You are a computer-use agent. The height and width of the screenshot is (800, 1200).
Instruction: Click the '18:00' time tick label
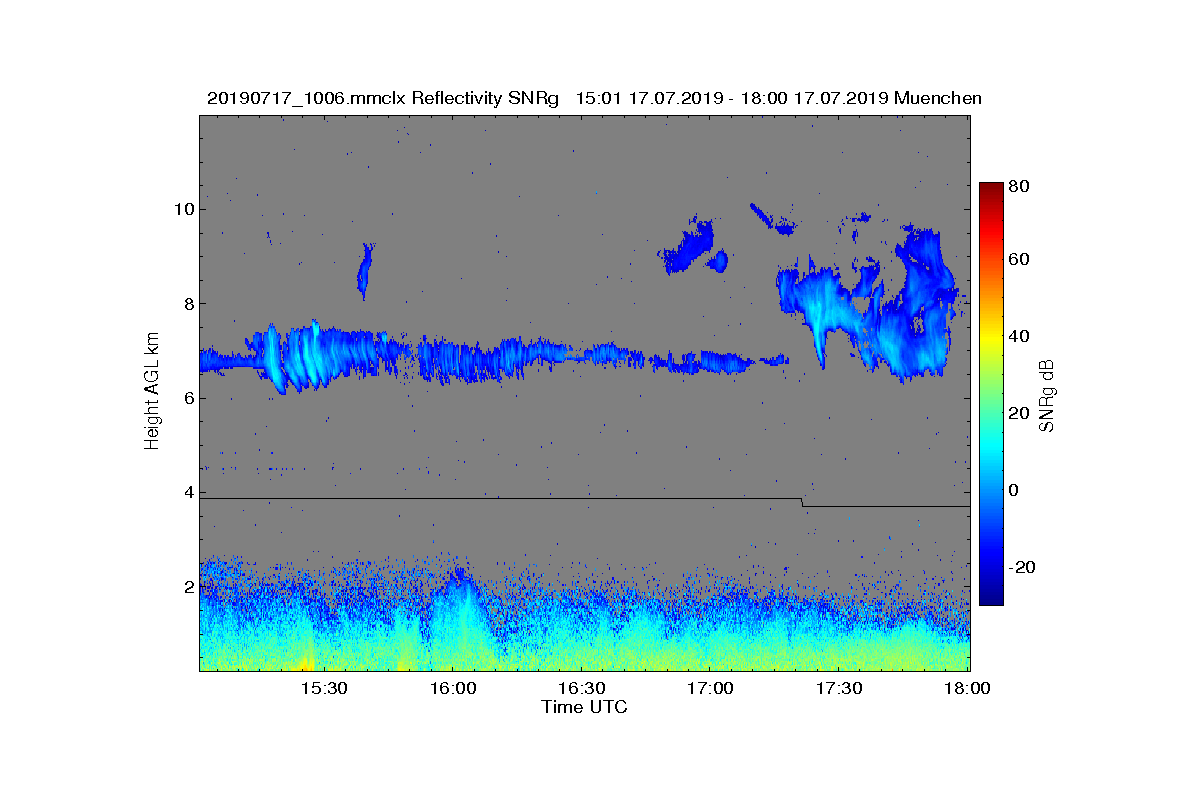968,689
